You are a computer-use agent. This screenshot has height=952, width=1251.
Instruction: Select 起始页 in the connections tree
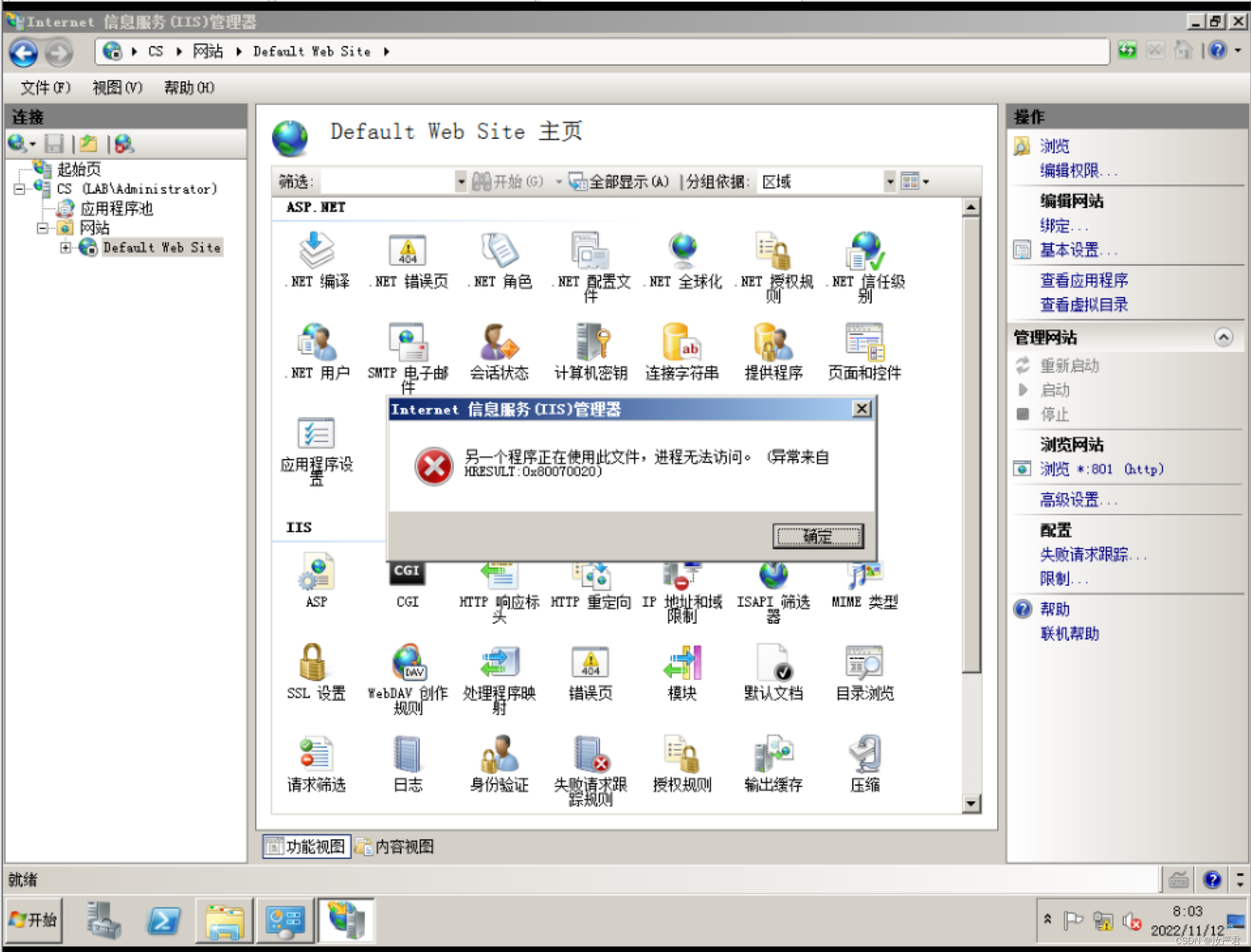pyautogui.click(x=79, y=170)
